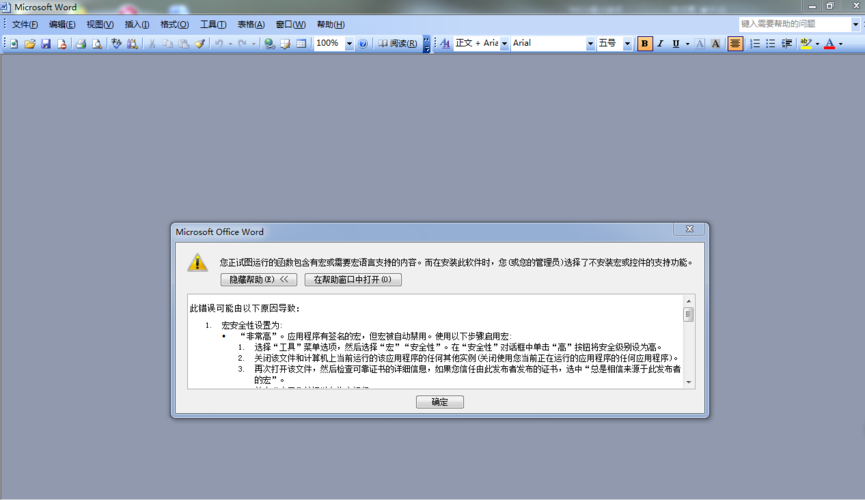
Task: Insert hyperlink globe icon
Action: click(x=269, y=44)
